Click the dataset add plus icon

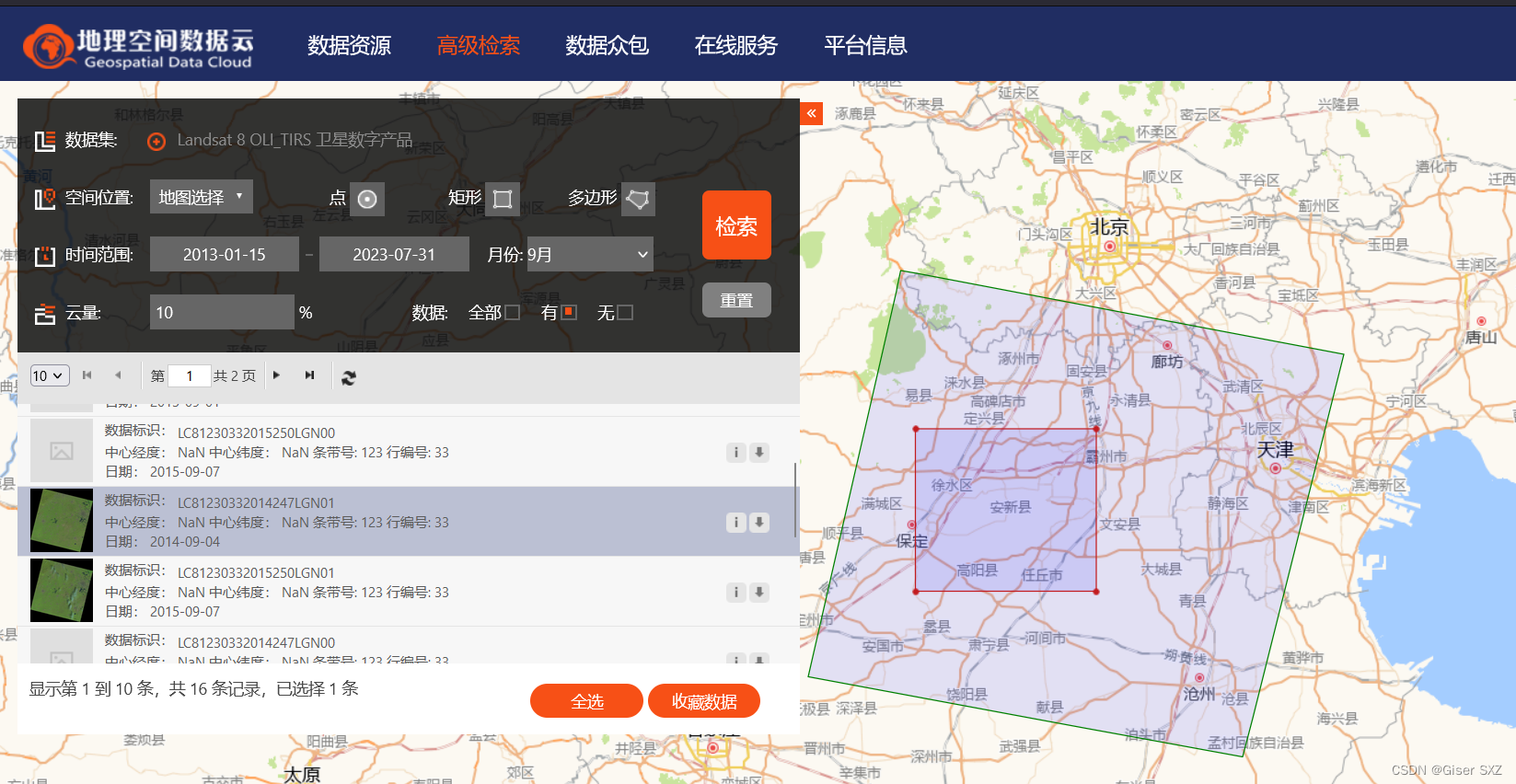pyautogui.click(x=156, y=141)
